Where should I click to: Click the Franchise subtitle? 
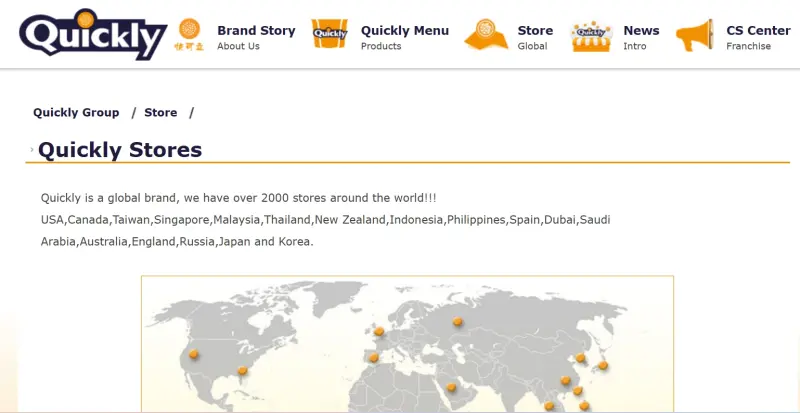(748, 46)
